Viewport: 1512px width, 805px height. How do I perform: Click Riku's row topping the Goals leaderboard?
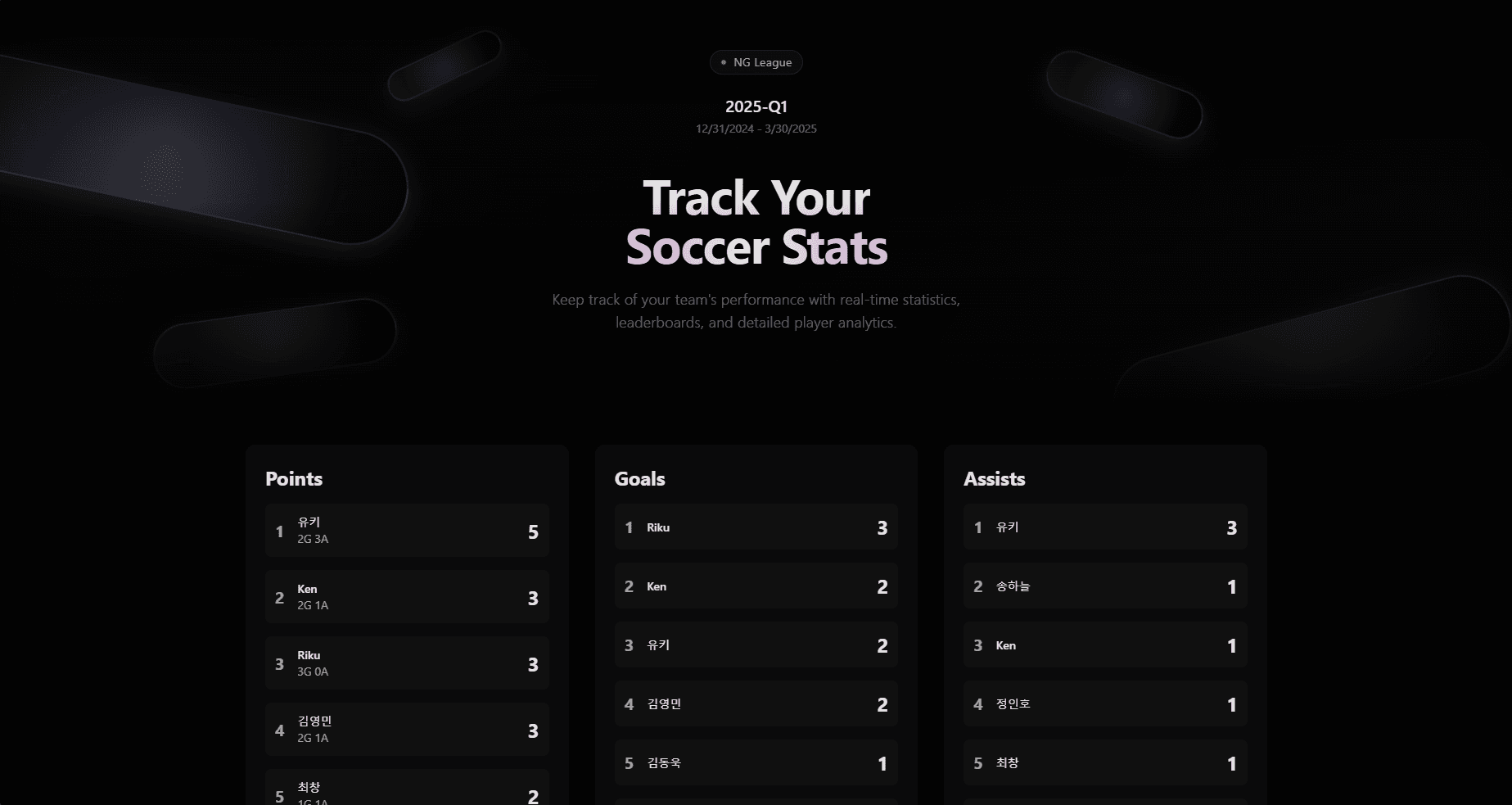[756, 527]
